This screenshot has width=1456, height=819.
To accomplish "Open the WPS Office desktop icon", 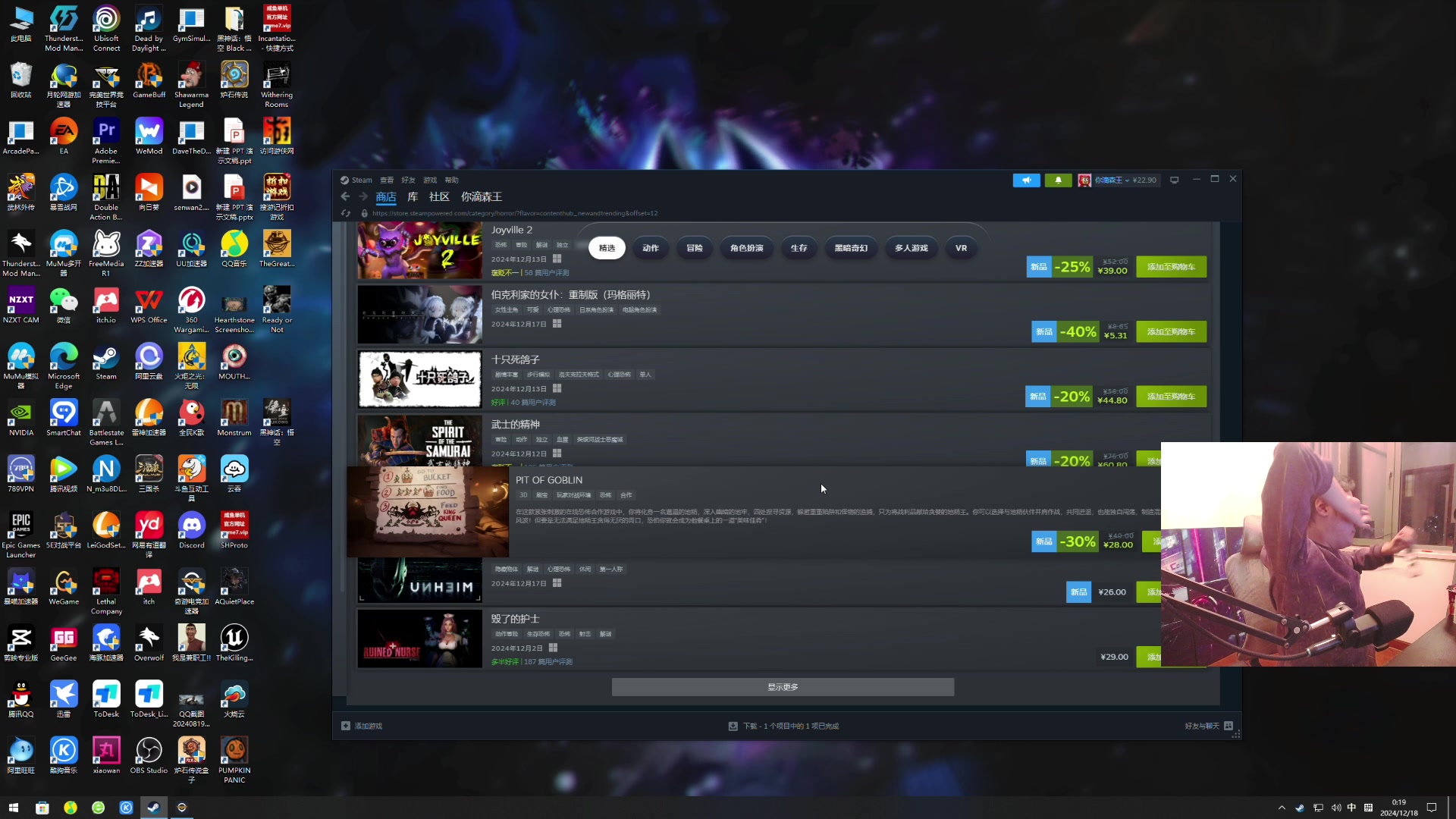I will click(149, 306).
